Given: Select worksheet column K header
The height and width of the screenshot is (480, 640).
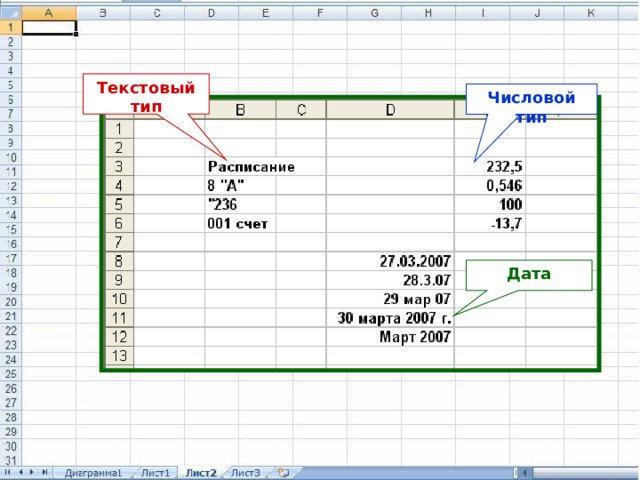Looking at the screenshot, I should click(x=591, y=13).
